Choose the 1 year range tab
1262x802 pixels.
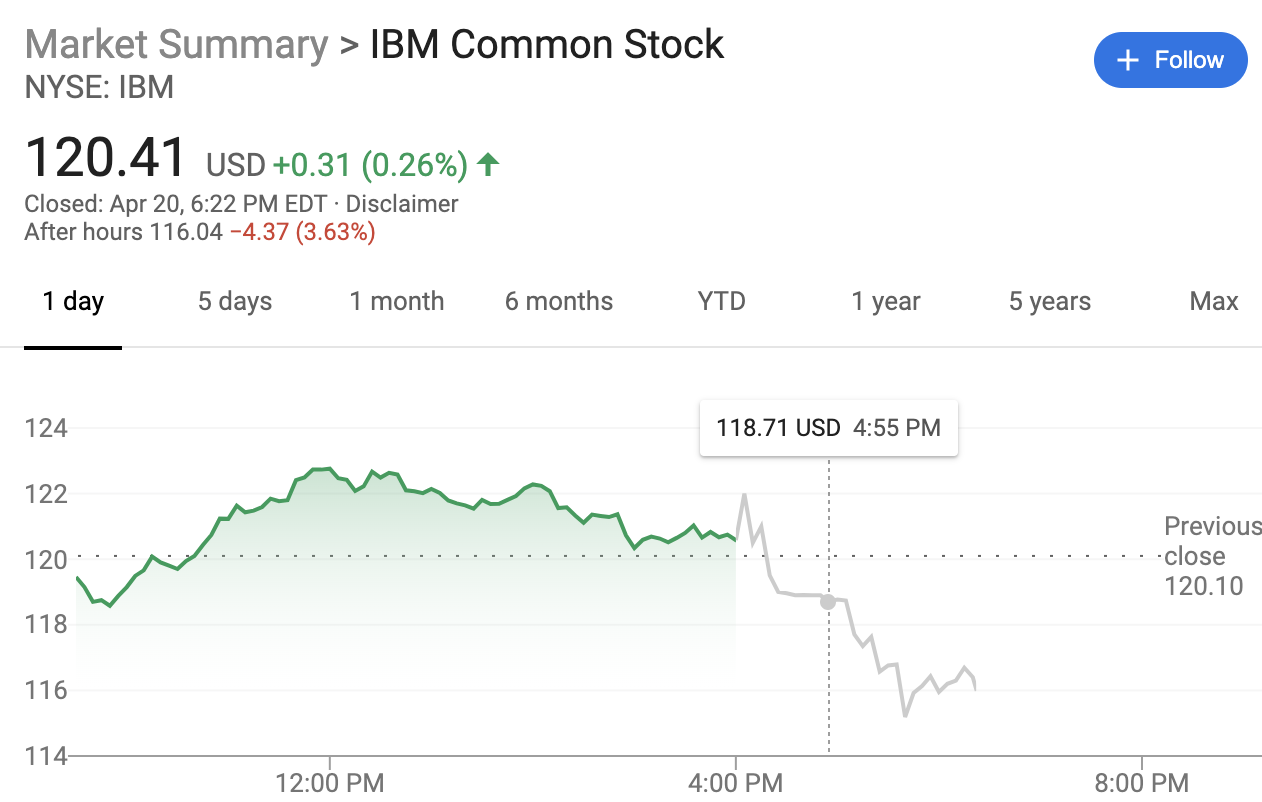point(886,301)
